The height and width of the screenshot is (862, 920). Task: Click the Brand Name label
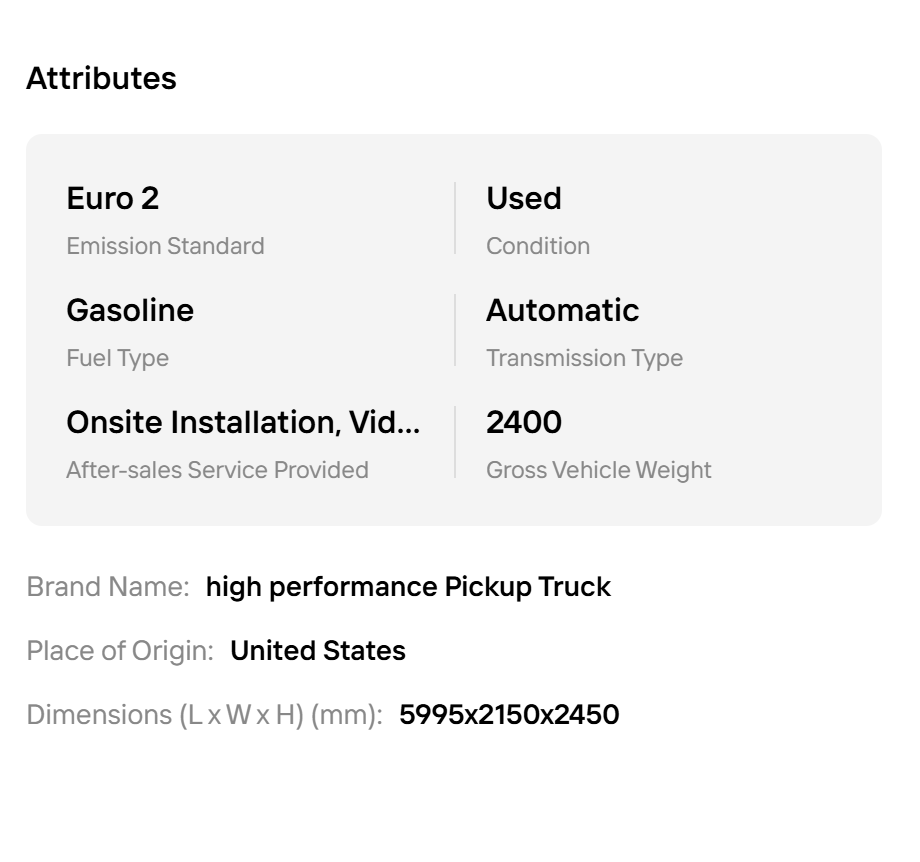[x=108, y=587]
